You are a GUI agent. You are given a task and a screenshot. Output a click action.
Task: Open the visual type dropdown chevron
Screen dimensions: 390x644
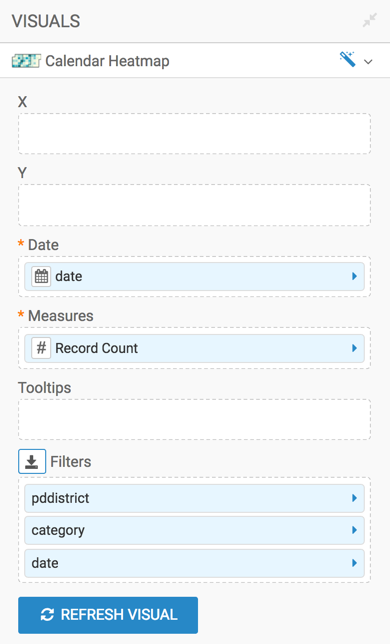coord(368,62)
